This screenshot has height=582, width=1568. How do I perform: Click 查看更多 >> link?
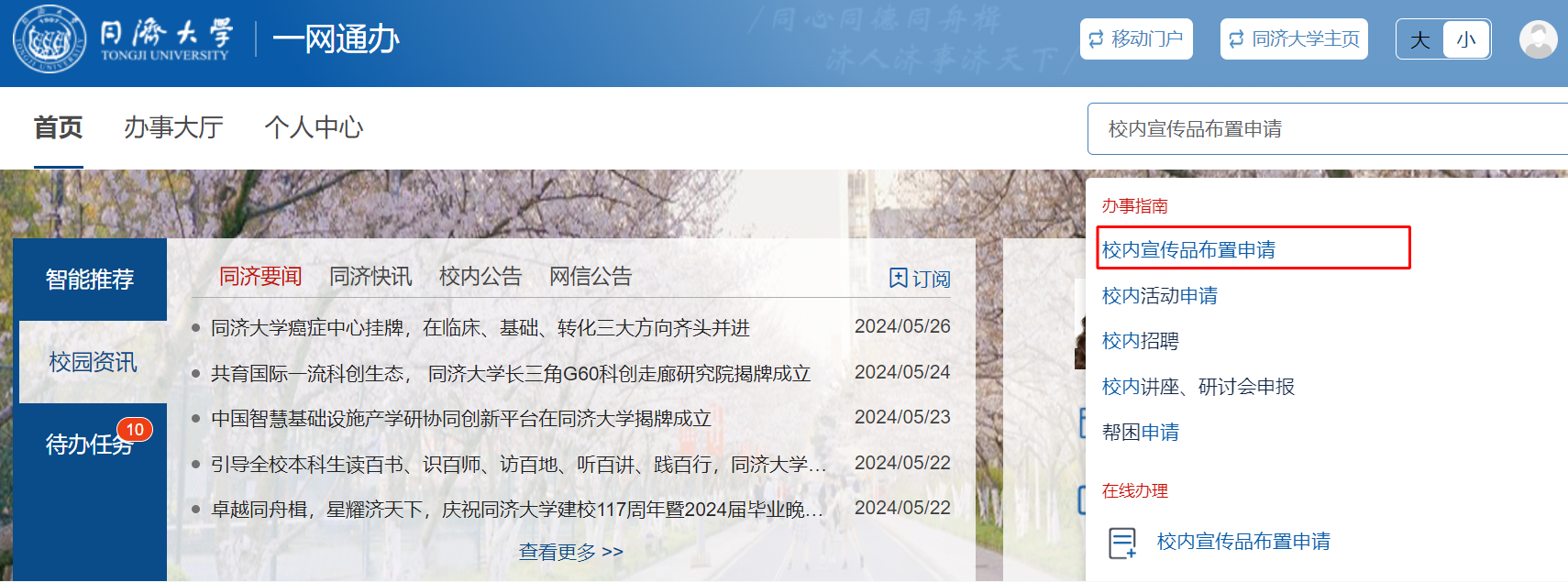[571, 552]
